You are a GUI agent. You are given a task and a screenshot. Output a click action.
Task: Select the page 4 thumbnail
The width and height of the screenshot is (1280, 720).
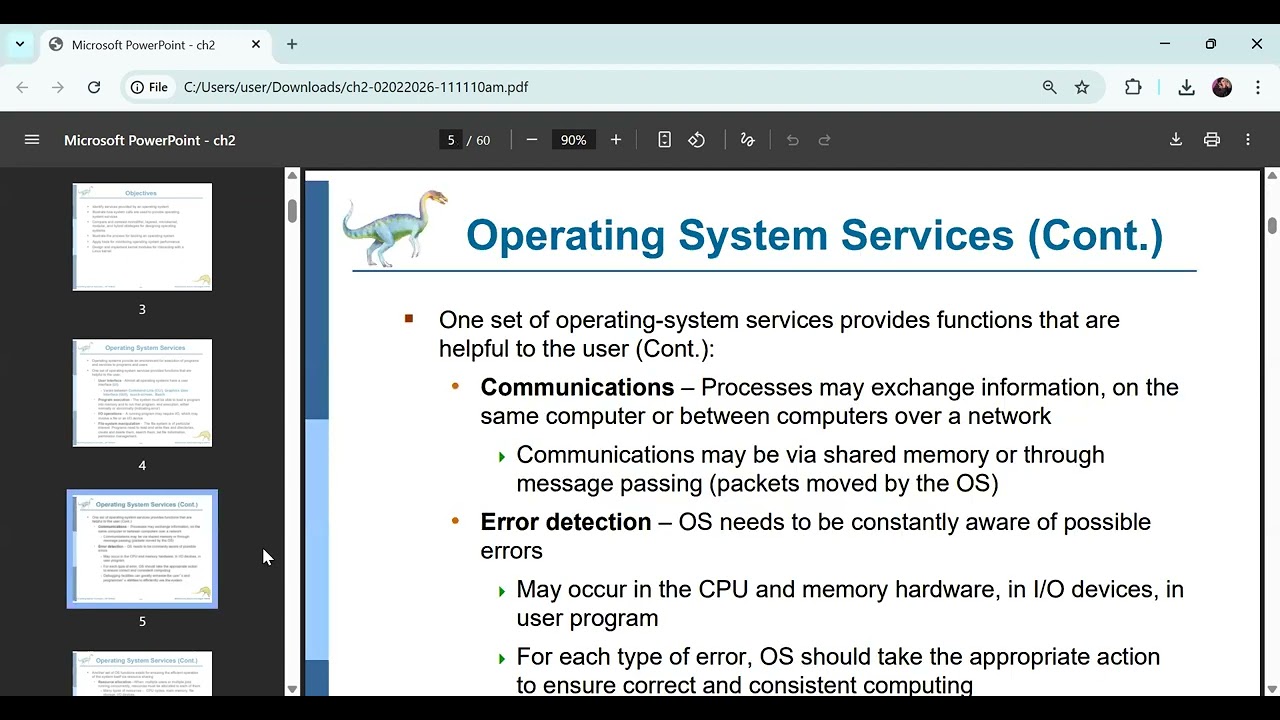142,393
